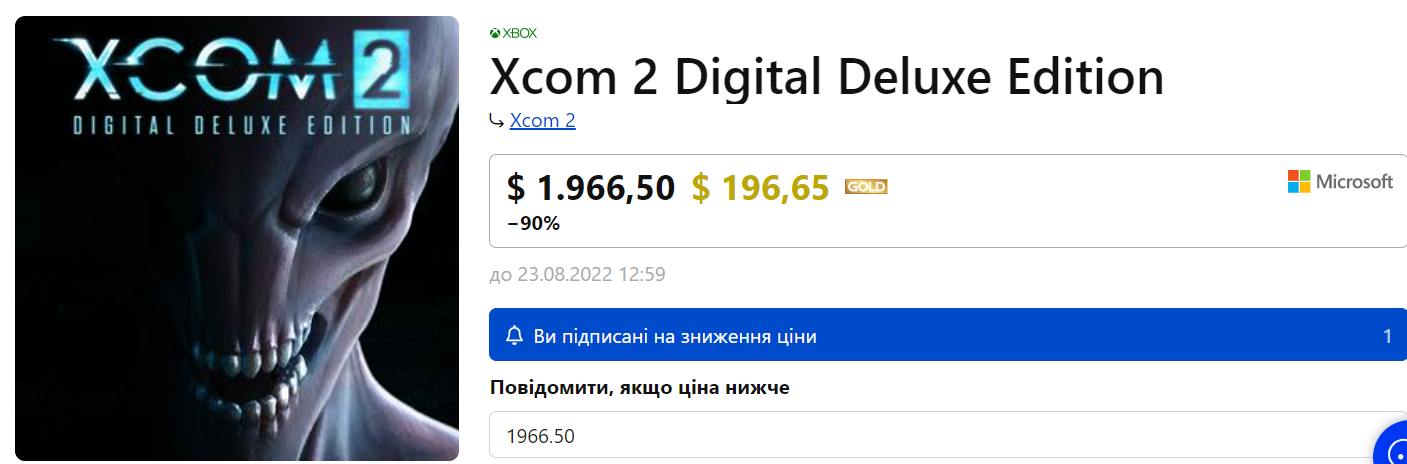Click the Microsoft four-square logo

(1298, 181)
